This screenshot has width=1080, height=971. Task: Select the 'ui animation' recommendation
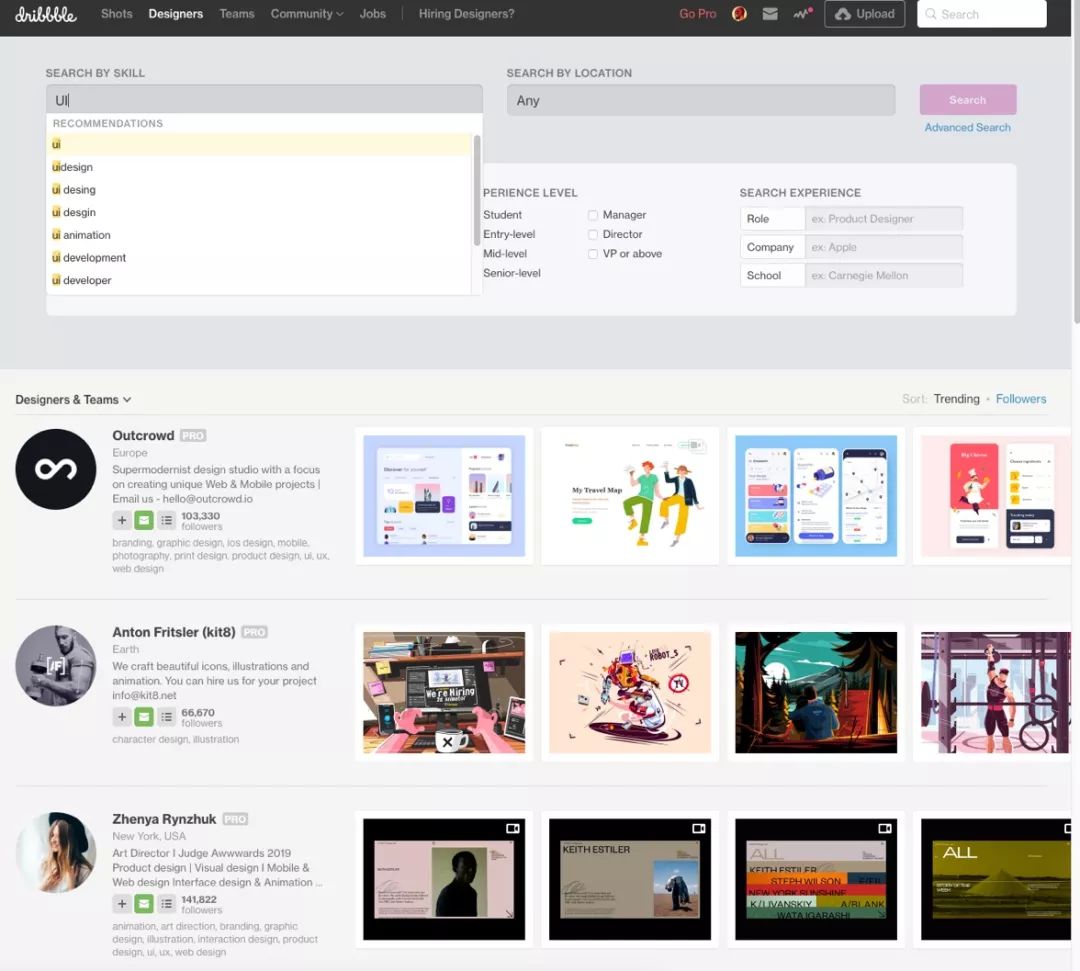pyautogui.click(x=259, y=235)
